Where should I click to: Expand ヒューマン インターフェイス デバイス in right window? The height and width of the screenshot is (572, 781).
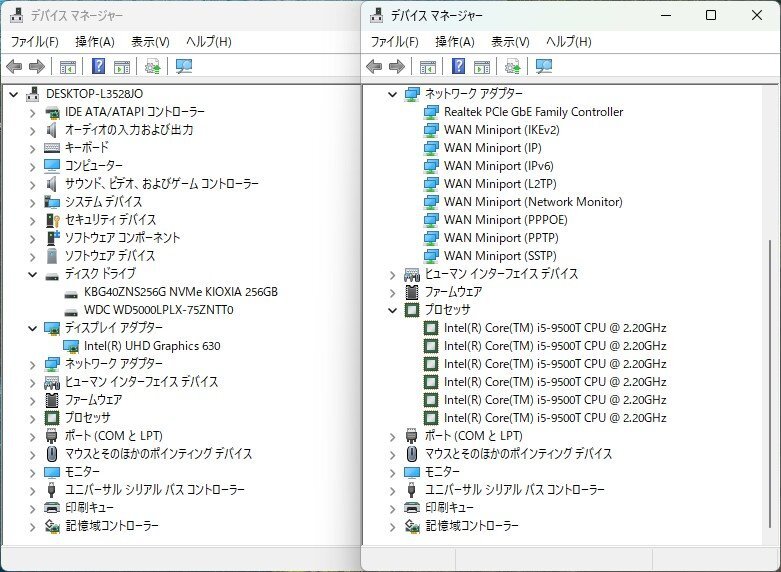[392, 275]
